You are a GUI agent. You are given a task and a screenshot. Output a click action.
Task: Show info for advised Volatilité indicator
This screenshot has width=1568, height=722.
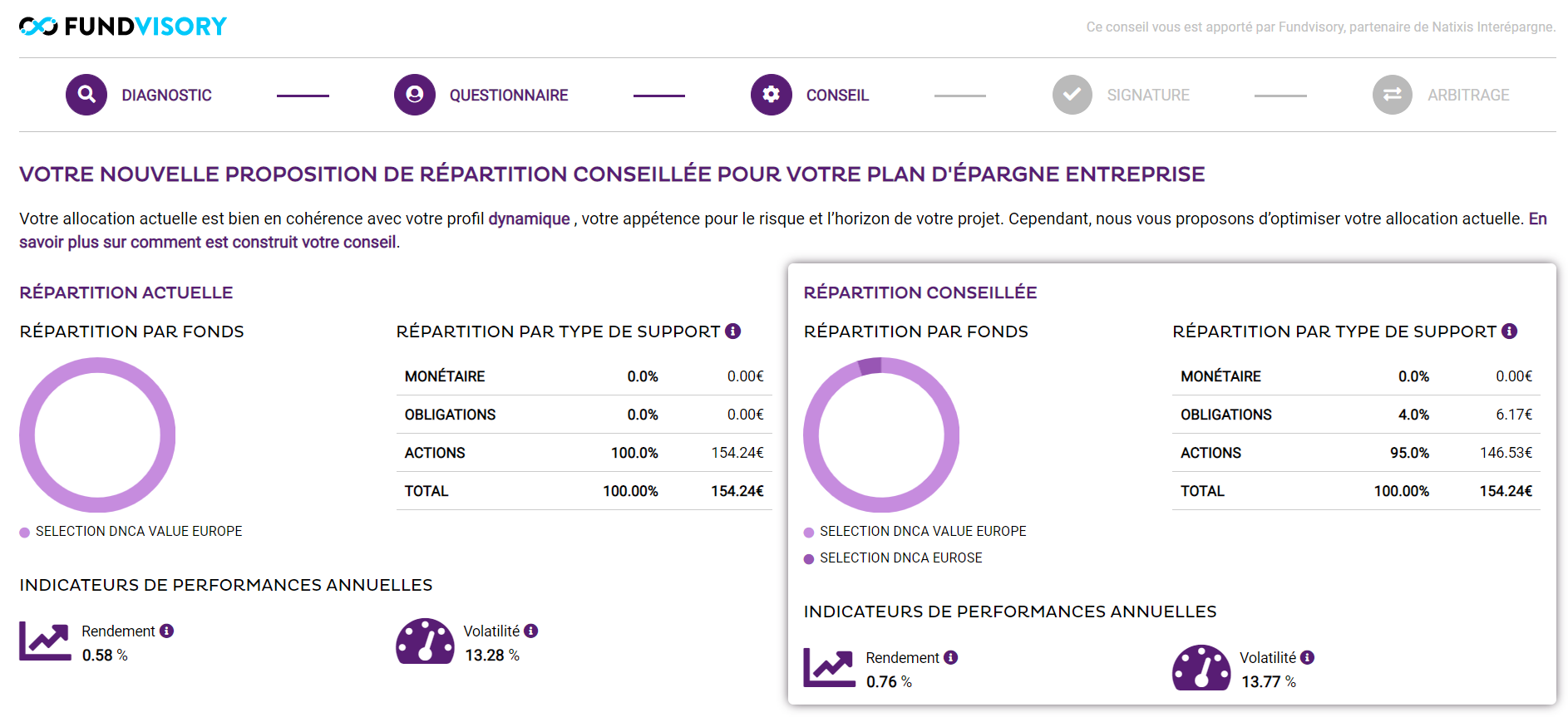pos(1308,658)
